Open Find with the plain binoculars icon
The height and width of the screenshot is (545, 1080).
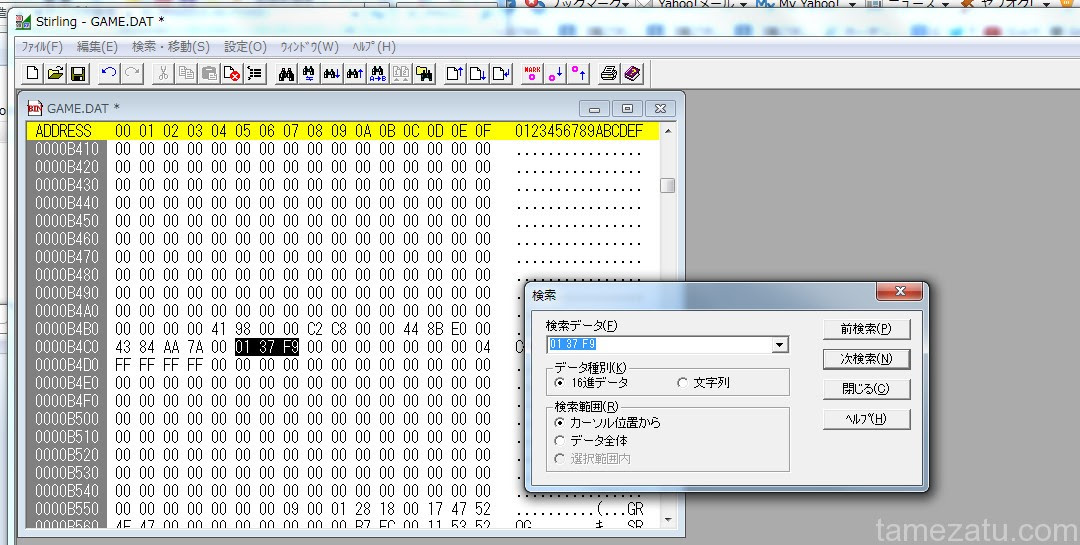(x=286, y=73)
